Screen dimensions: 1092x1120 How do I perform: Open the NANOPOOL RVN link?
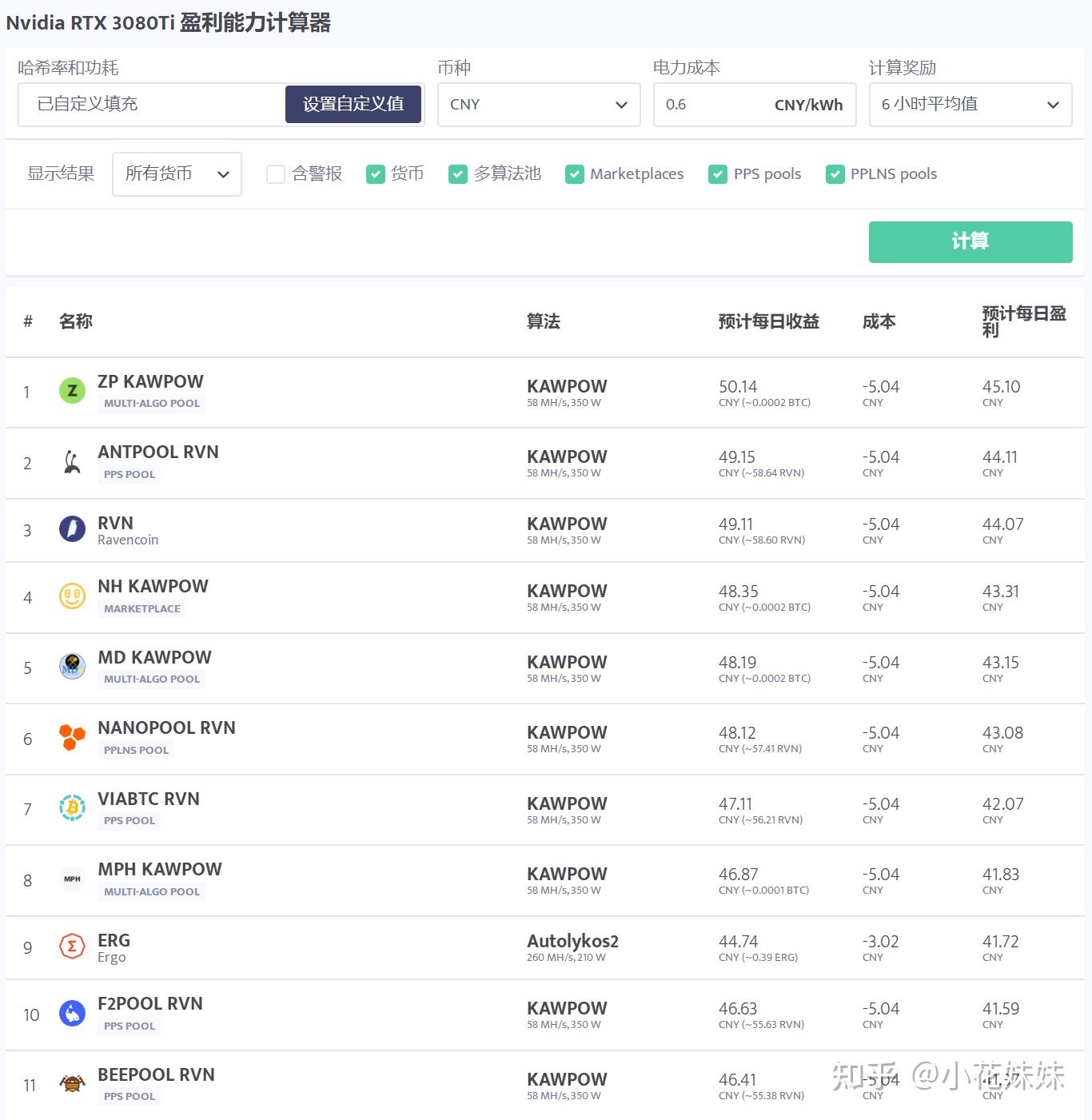click(x=166, y=727)
